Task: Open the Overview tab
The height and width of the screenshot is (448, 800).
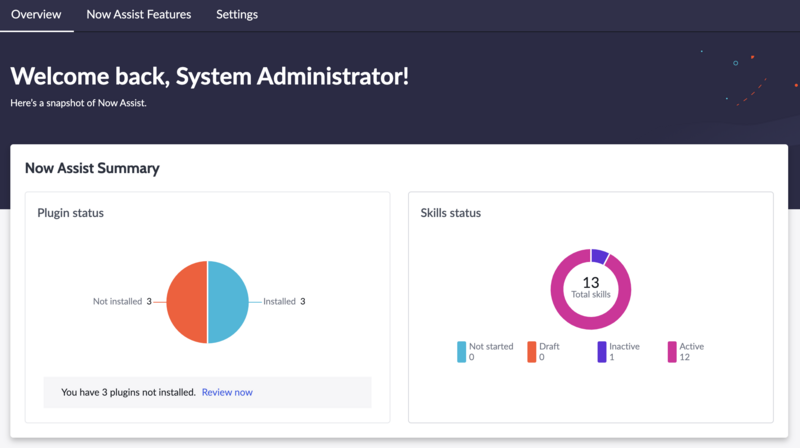Action: coord(36,14)
